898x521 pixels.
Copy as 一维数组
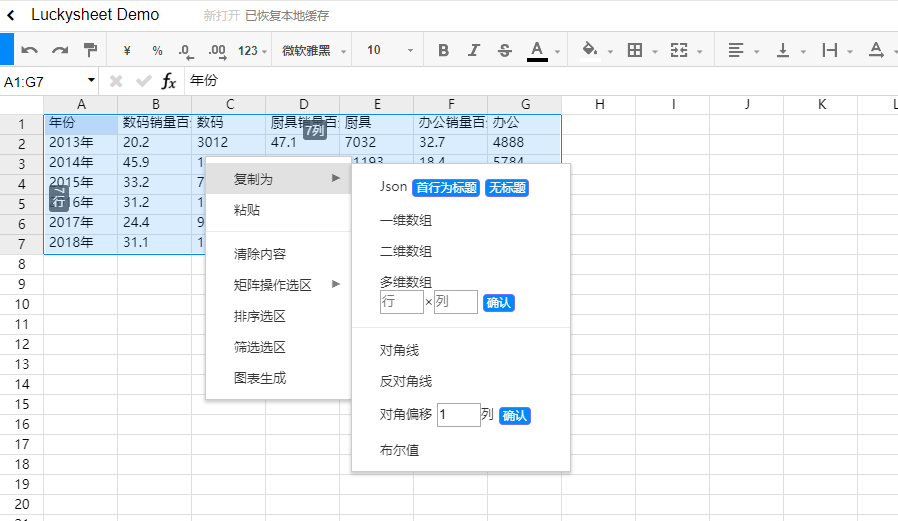point(405,220)
